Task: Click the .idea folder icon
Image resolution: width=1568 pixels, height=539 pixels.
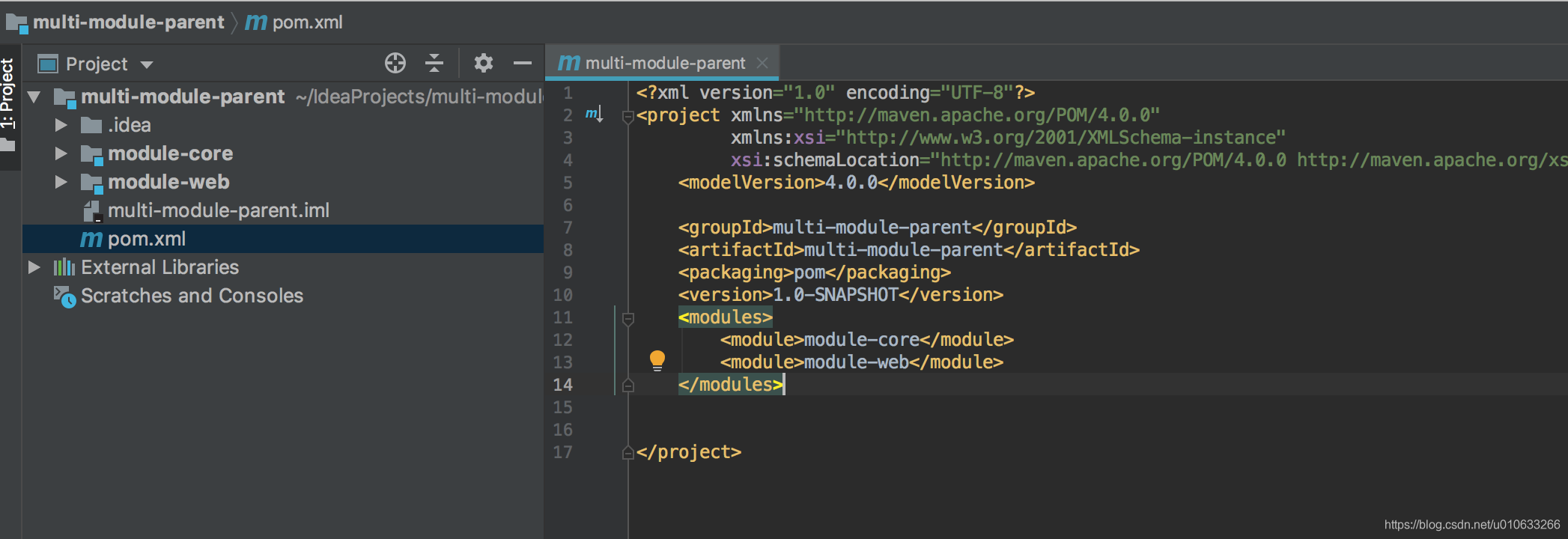Action: click(91, 125)
